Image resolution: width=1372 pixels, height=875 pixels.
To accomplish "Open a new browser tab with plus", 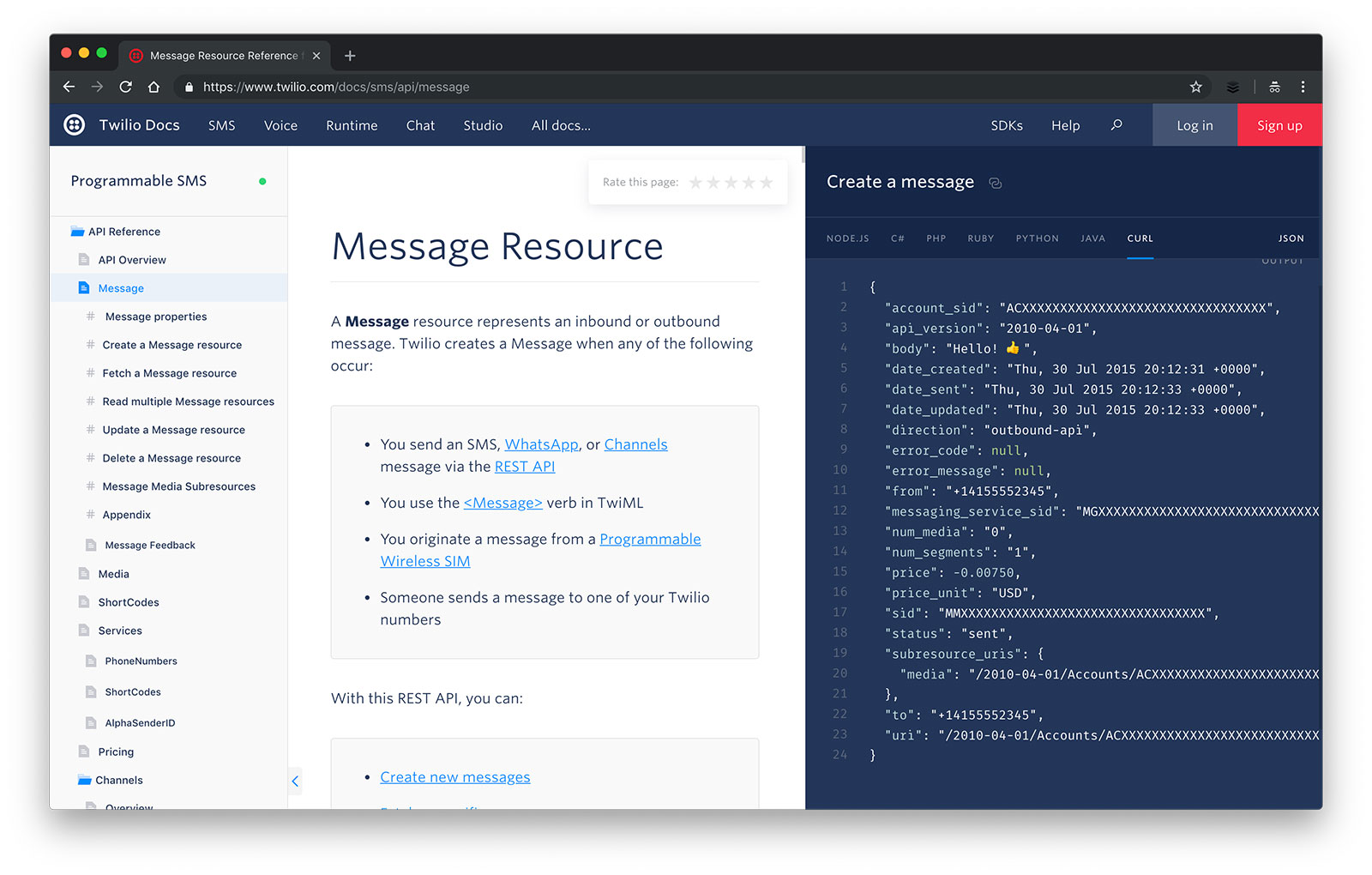I will [x=350, y=56].
